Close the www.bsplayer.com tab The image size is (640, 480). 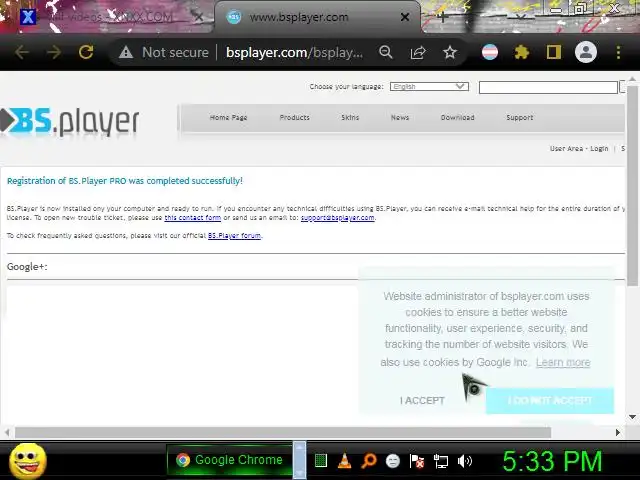pos(404,17)
